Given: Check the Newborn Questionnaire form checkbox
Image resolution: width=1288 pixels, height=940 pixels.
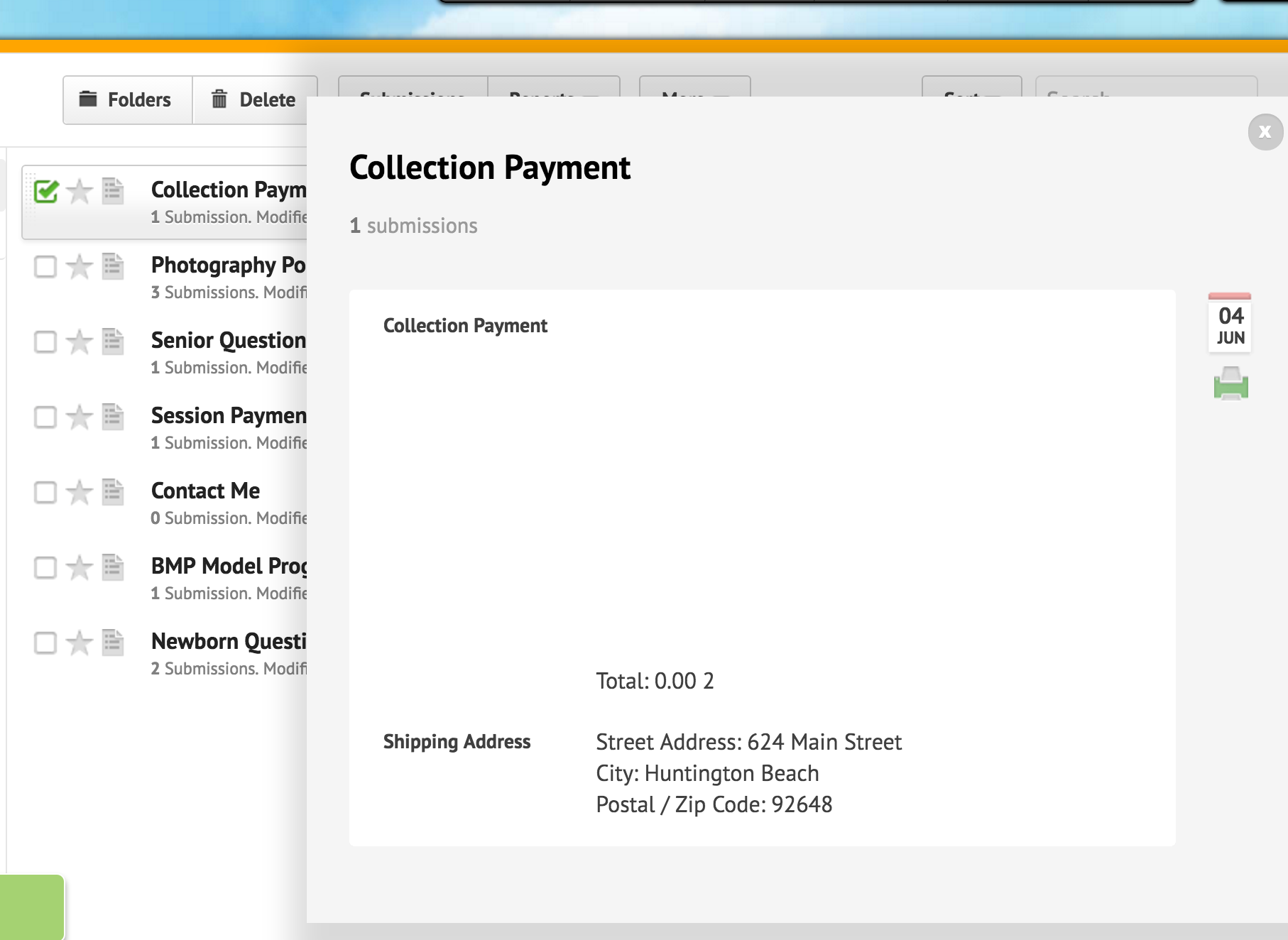Looking at the screenshot, I should click(45, 643).
